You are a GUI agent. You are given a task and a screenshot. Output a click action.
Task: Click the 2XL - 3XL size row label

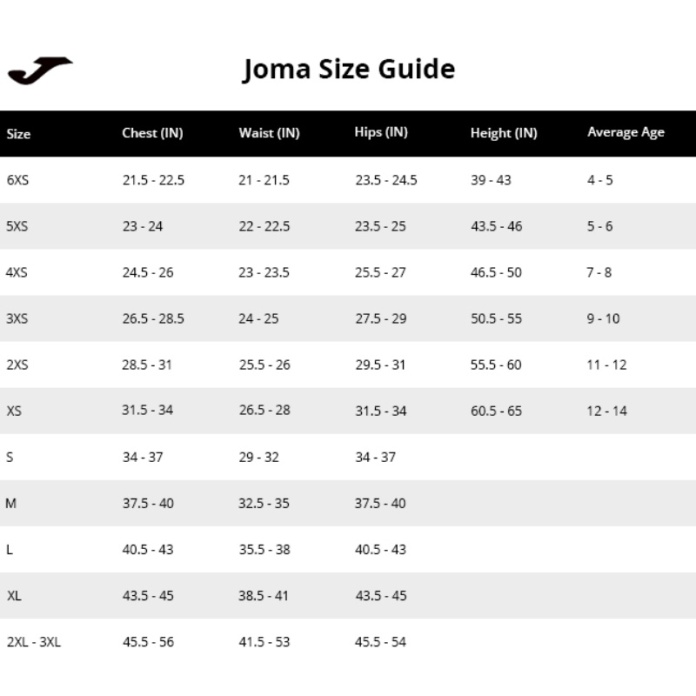coord(33,642)
